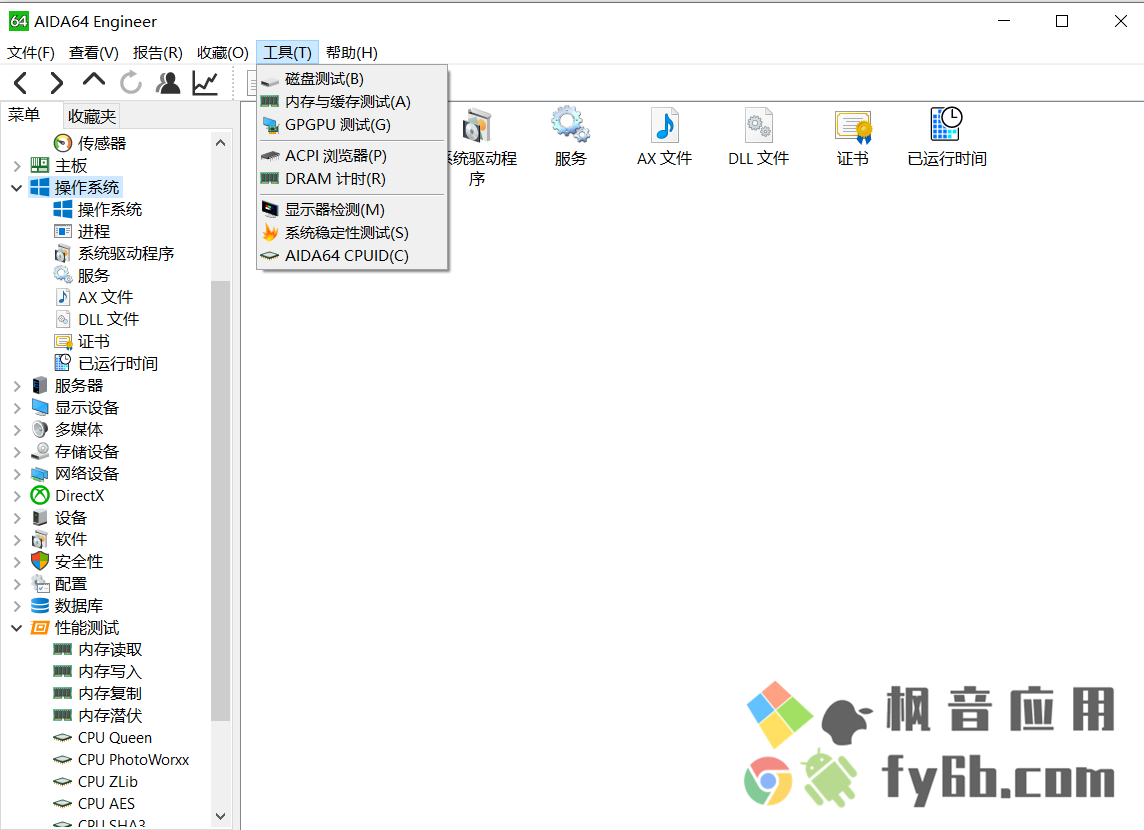Expand the 数据库 tree node
The image size is (1144, 830).
(x=17, y=606)
